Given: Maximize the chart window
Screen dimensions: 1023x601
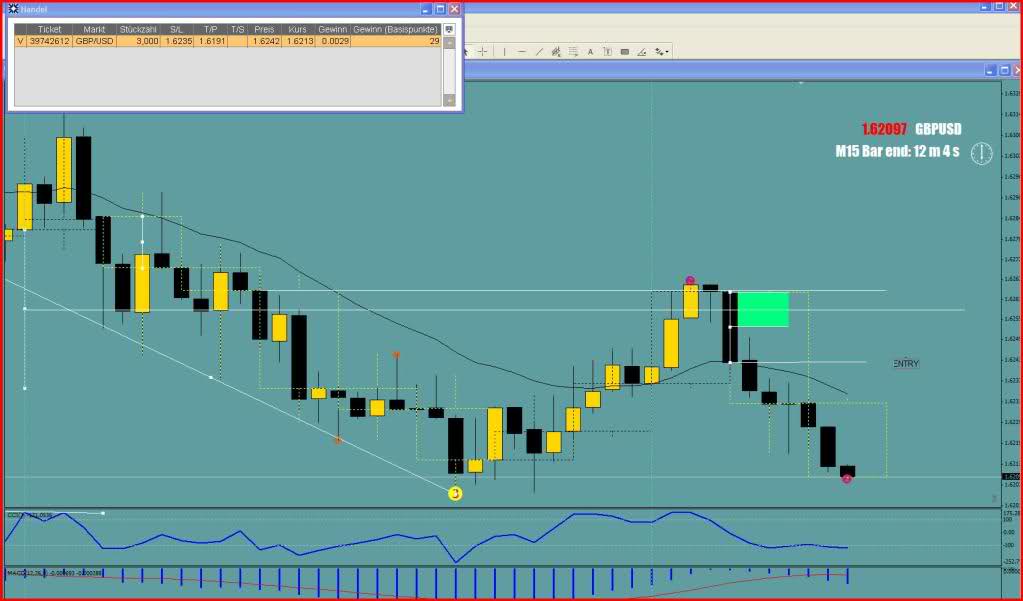Looking at the screenshot, I should coord(1005,70).
